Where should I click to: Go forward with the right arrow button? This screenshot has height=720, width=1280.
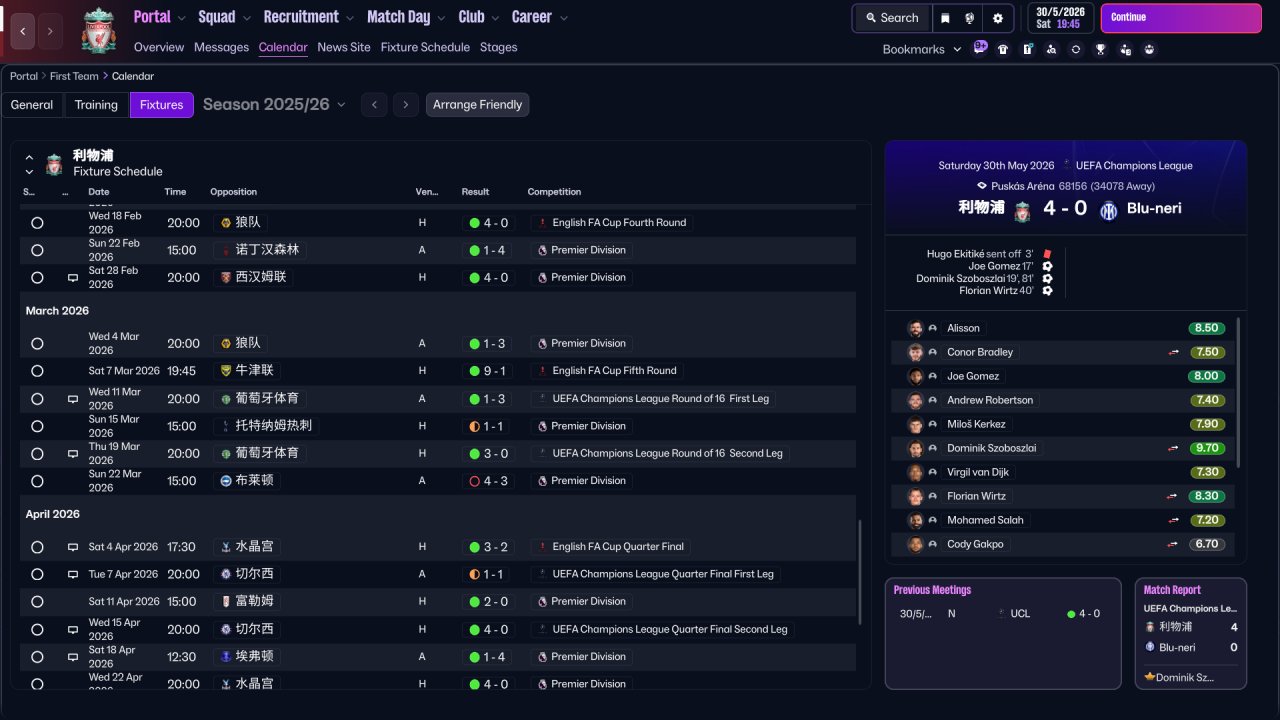coord(50,31)
